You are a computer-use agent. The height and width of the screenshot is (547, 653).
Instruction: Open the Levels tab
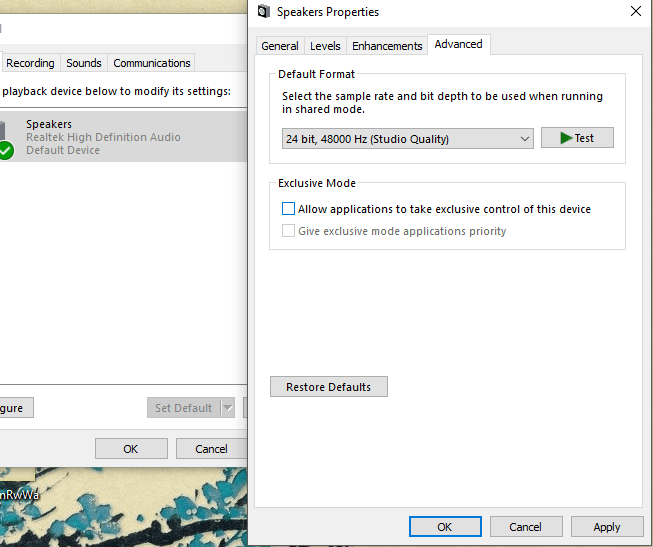pos(325,46)
